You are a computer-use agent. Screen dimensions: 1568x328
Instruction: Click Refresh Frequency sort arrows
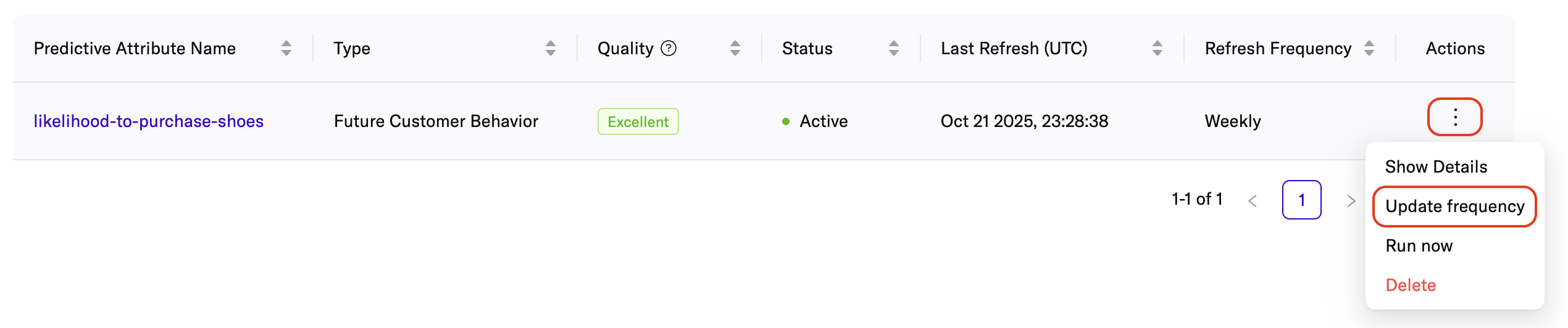[1369, 48]
